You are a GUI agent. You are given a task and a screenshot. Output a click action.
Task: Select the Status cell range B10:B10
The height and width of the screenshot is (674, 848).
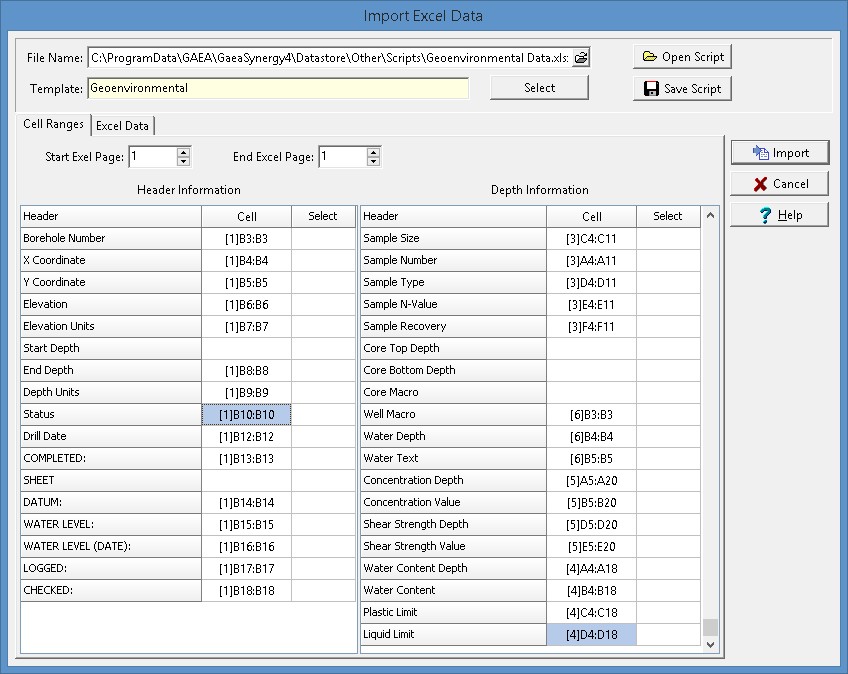(x=246, y=414)
